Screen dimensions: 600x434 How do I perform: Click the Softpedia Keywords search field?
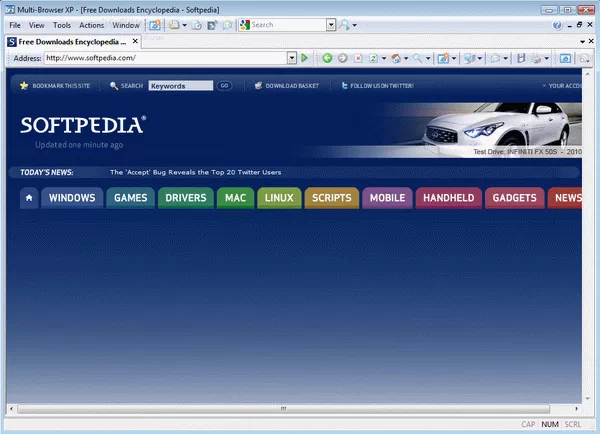click(x=181, y=86)
